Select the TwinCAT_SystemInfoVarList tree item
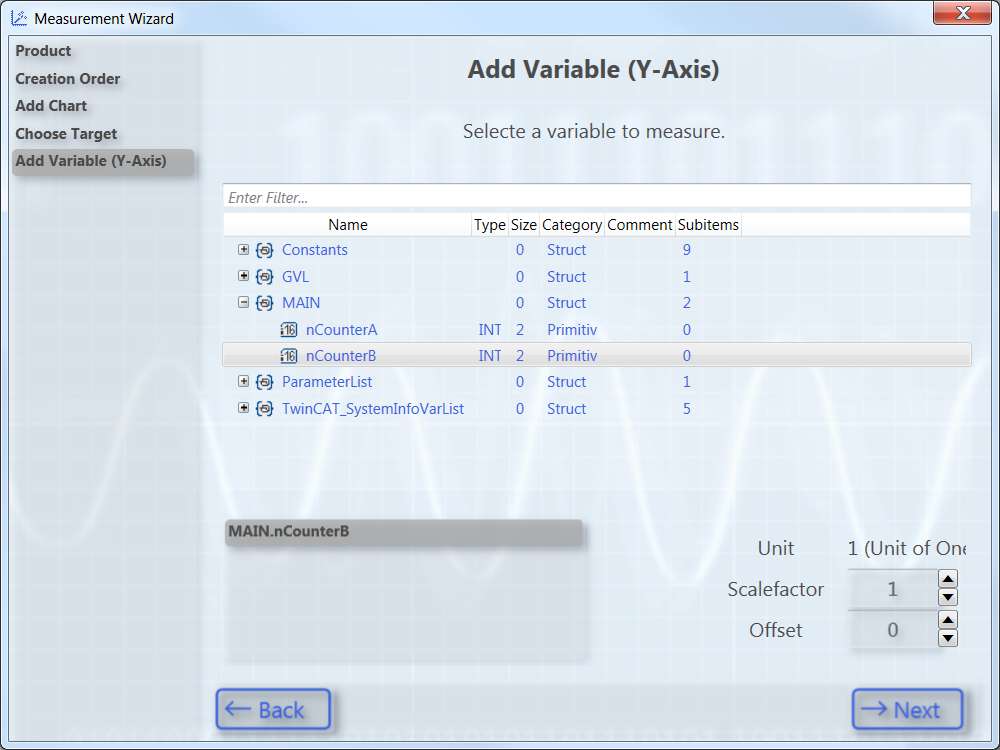This screenshot has width=1000, height=750. 373,409
